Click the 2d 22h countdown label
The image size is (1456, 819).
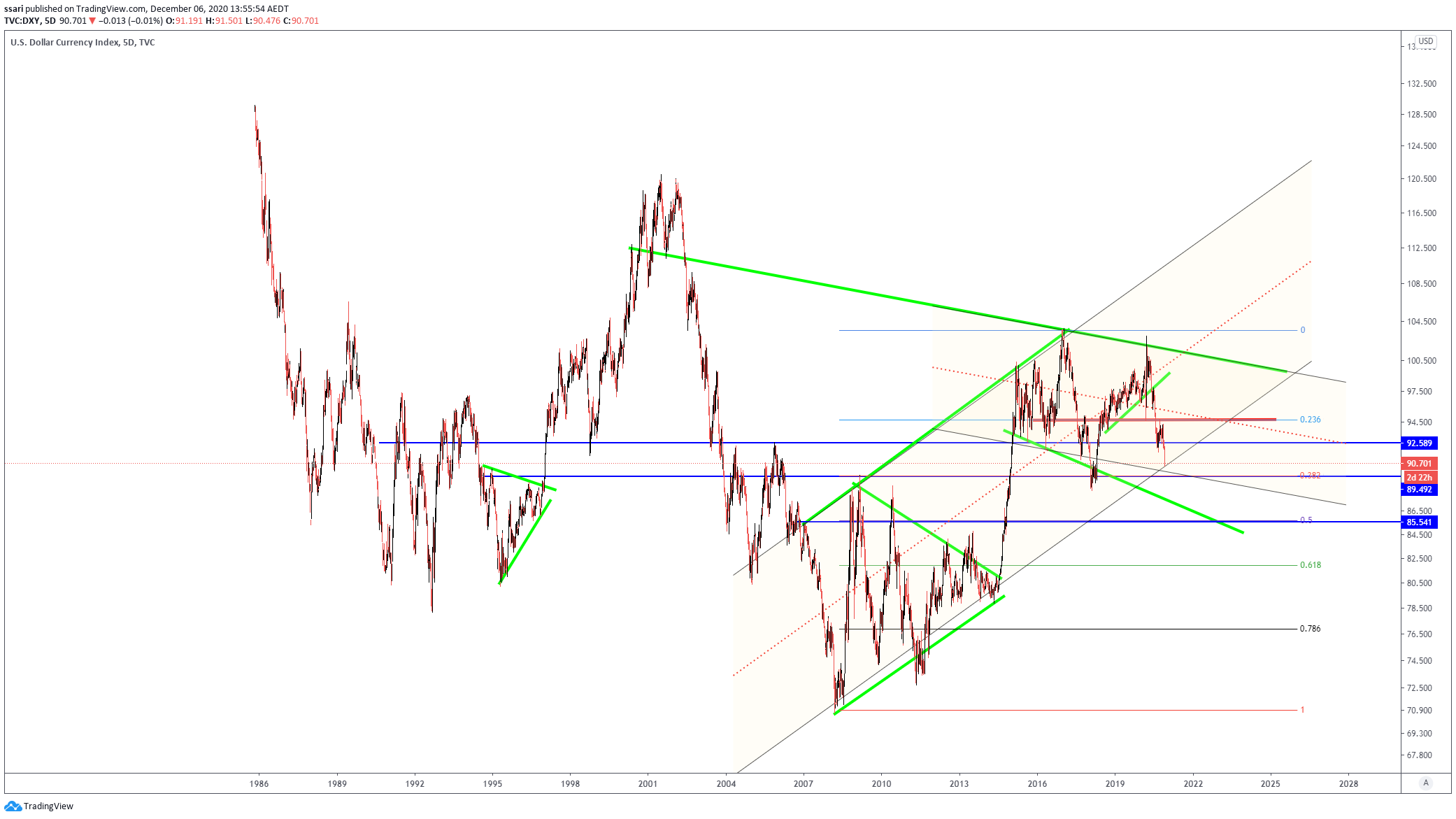pos(1420,478)
